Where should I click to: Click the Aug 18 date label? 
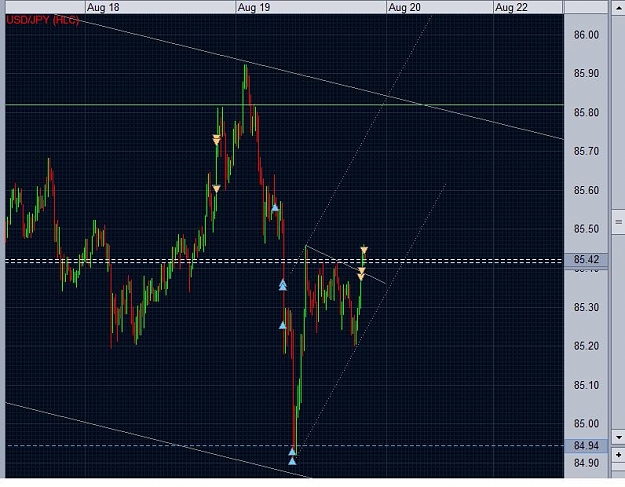[103, 8]
